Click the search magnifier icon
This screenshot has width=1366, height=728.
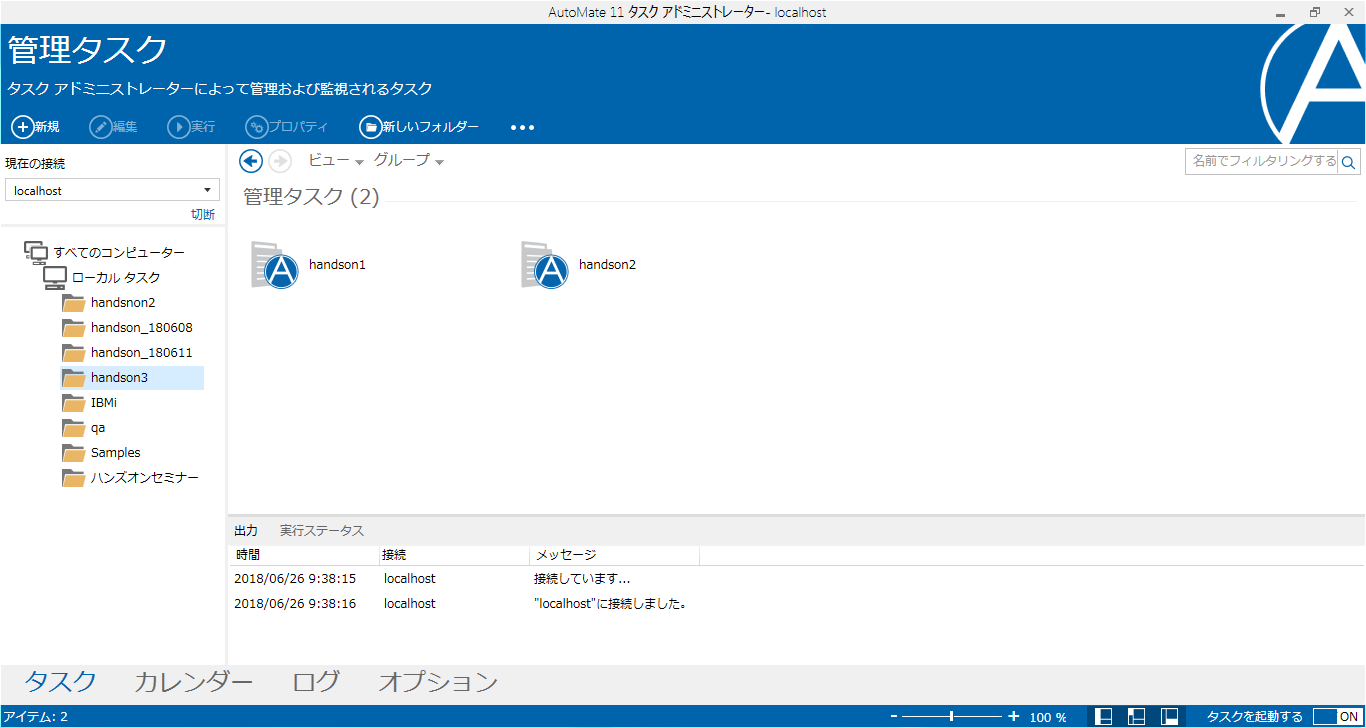pyautogui.click(x=1349, y=162)
